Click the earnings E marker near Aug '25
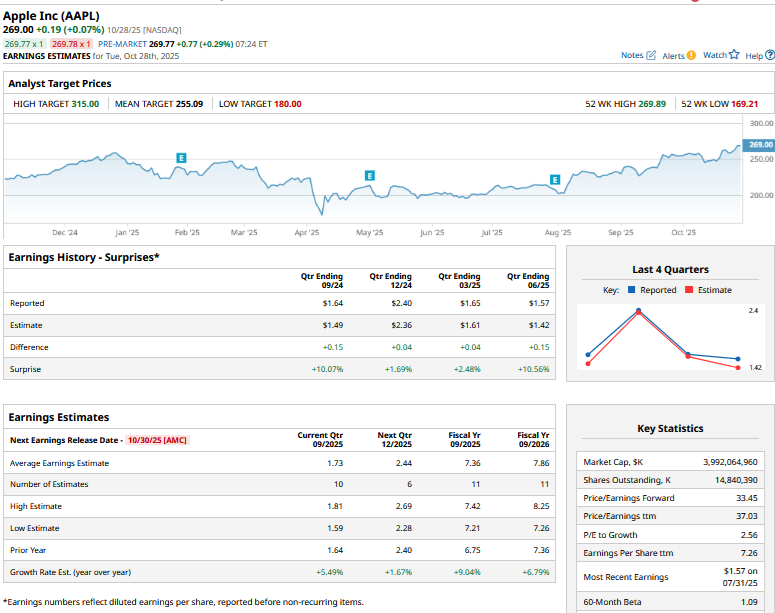 (x=555, y=179)
